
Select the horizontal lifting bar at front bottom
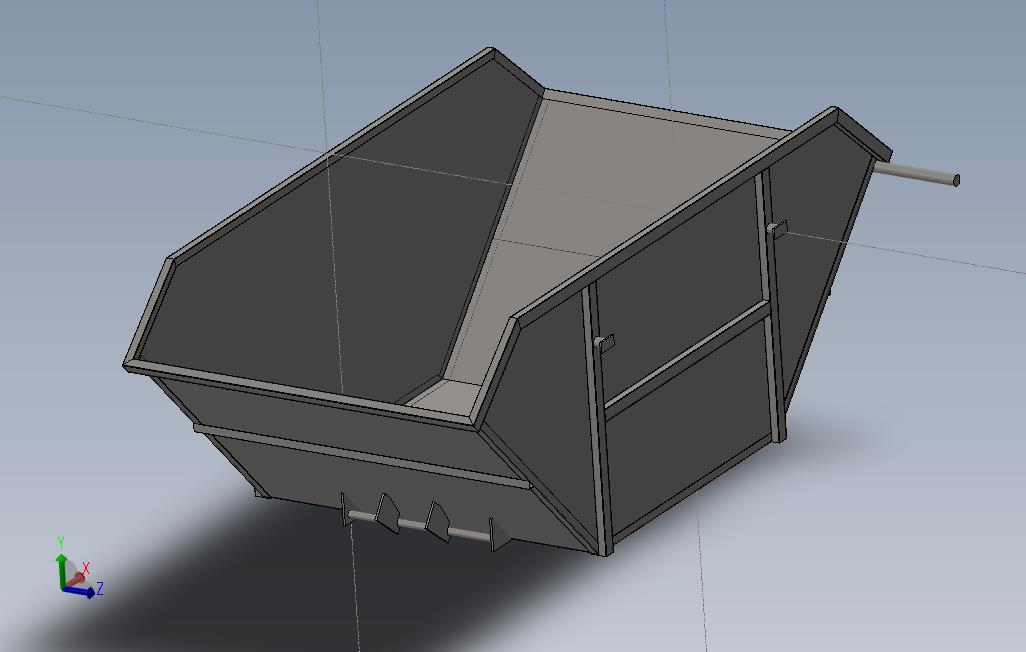click(417, 527)
